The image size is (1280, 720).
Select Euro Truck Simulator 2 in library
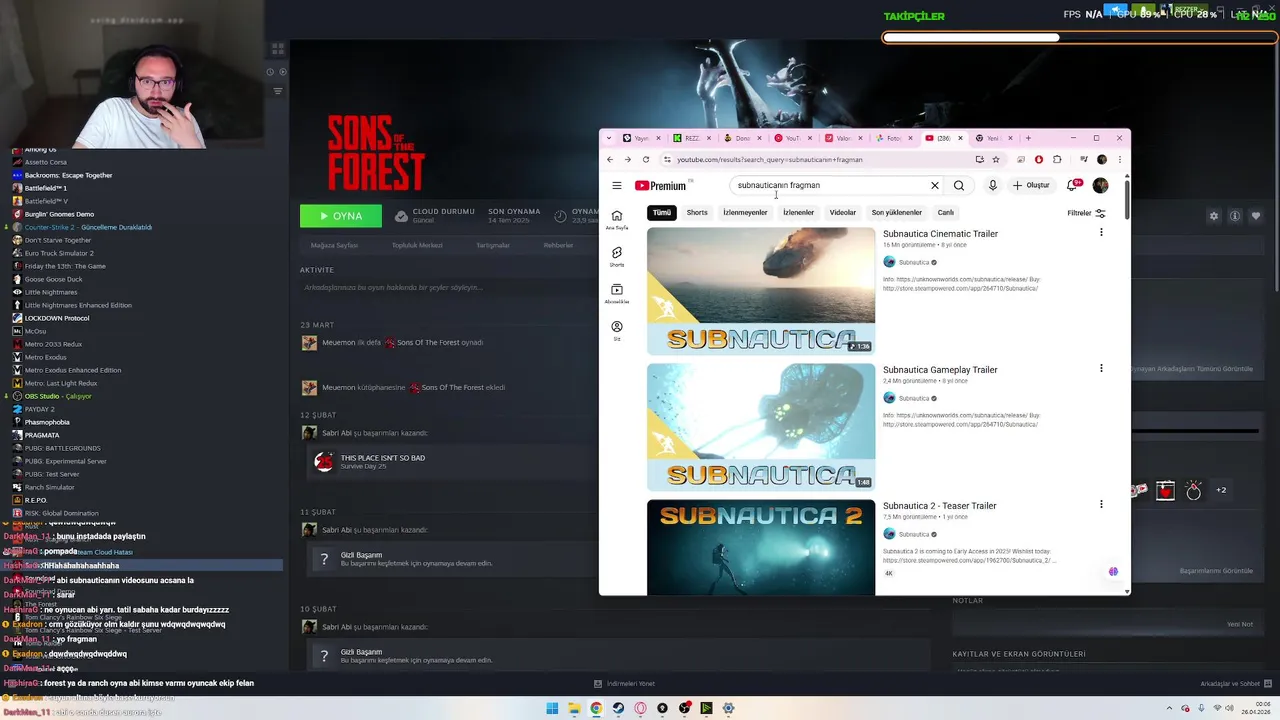[59, 253]
